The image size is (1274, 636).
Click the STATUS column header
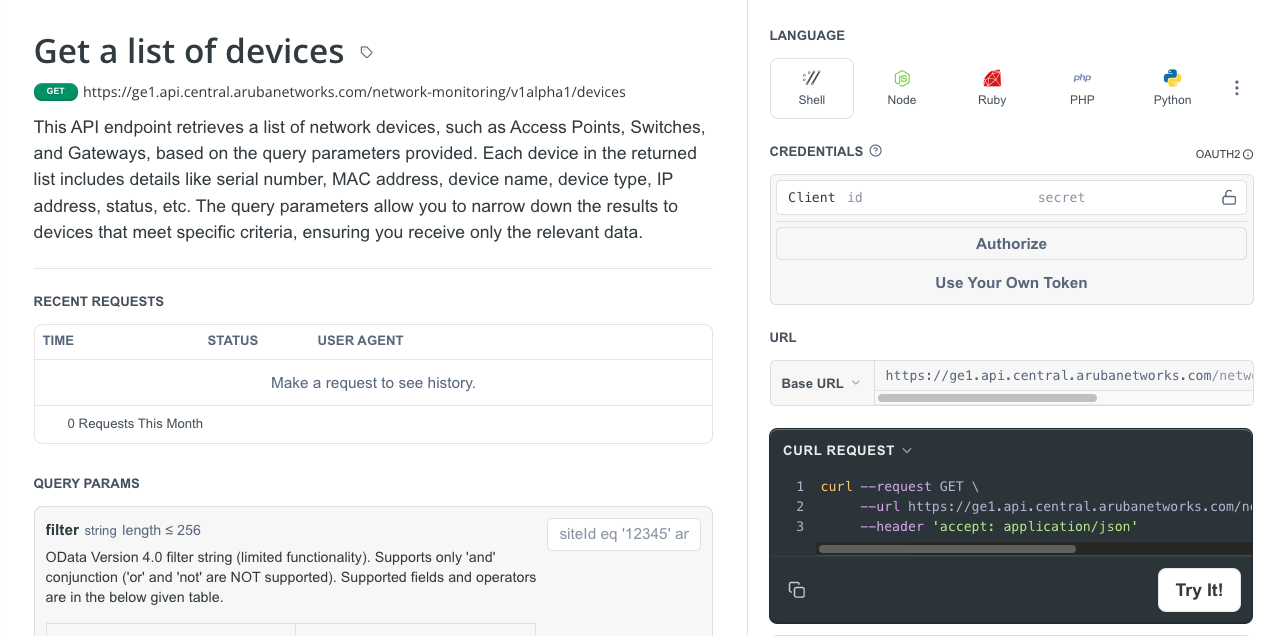(233, 340)
